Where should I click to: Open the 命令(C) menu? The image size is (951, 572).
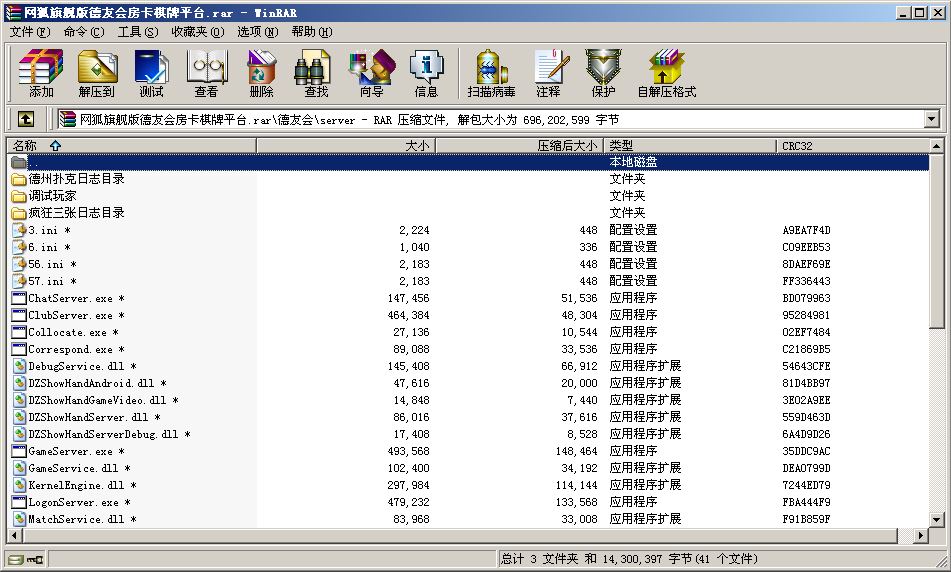pyautogui.click(x=84, y=32)
